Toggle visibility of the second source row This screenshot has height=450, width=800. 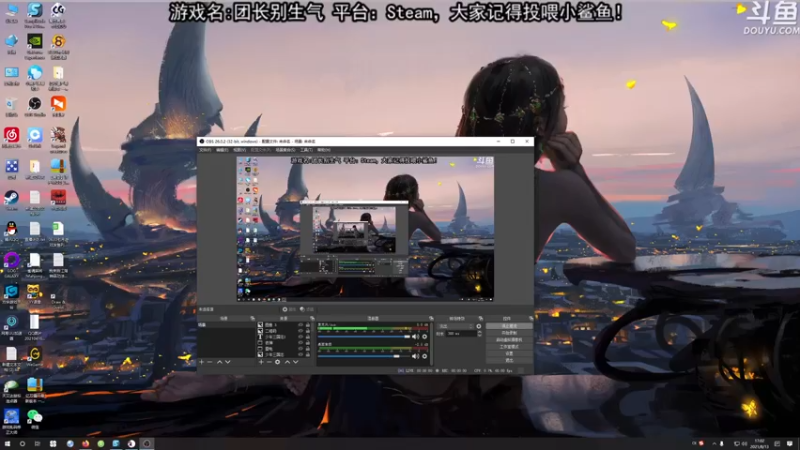click(301, 331)
